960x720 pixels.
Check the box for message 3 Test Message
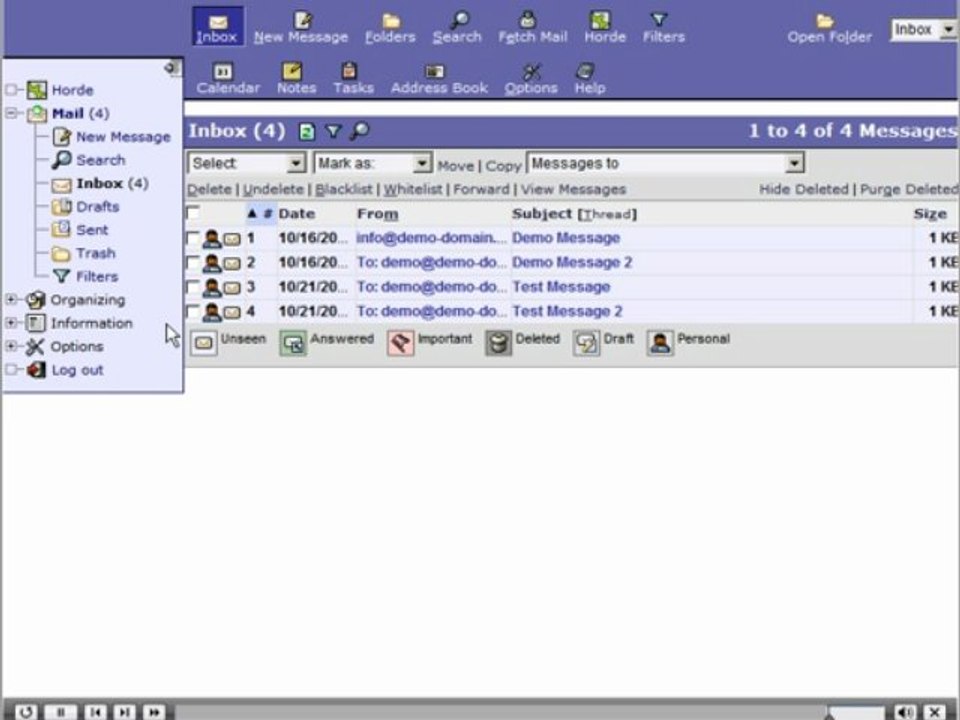(x=193, y=287)
